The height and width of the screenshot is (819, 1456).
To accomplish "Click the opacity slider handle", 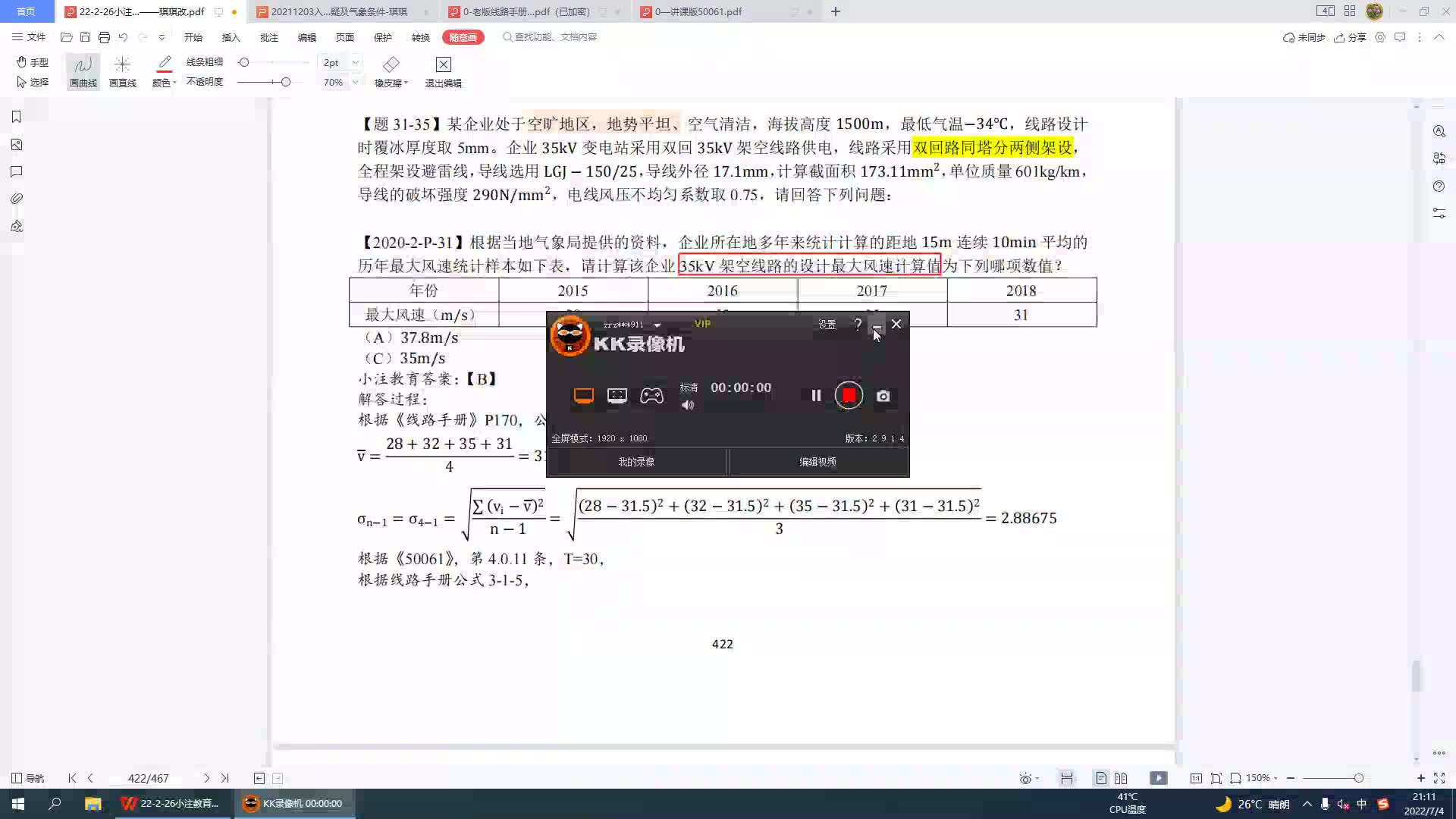I will click(x=285, y=82).
